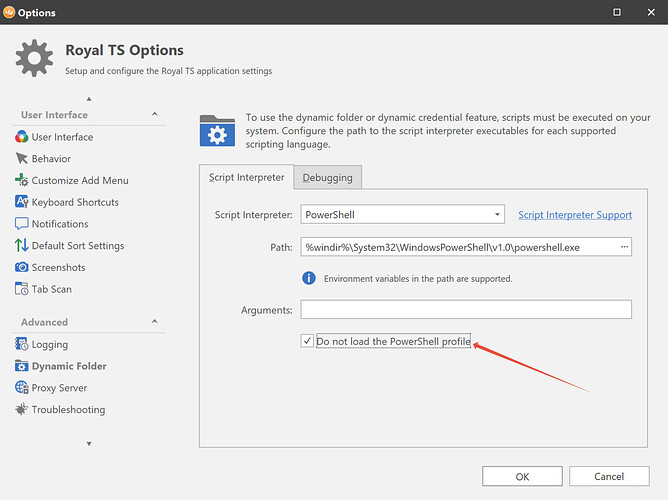Uncheck Do not load the PowerShell profile
The width and height of the screenshot is (668, 500).
click(307, 341)
